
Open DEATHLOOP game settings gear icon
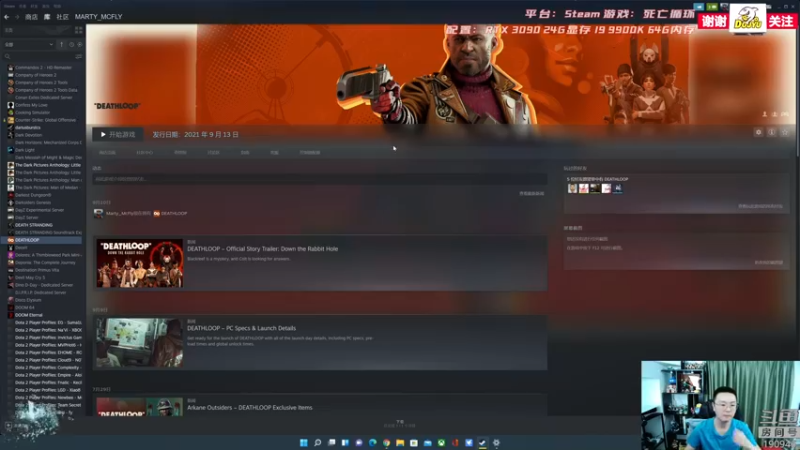tap(759, 133)
